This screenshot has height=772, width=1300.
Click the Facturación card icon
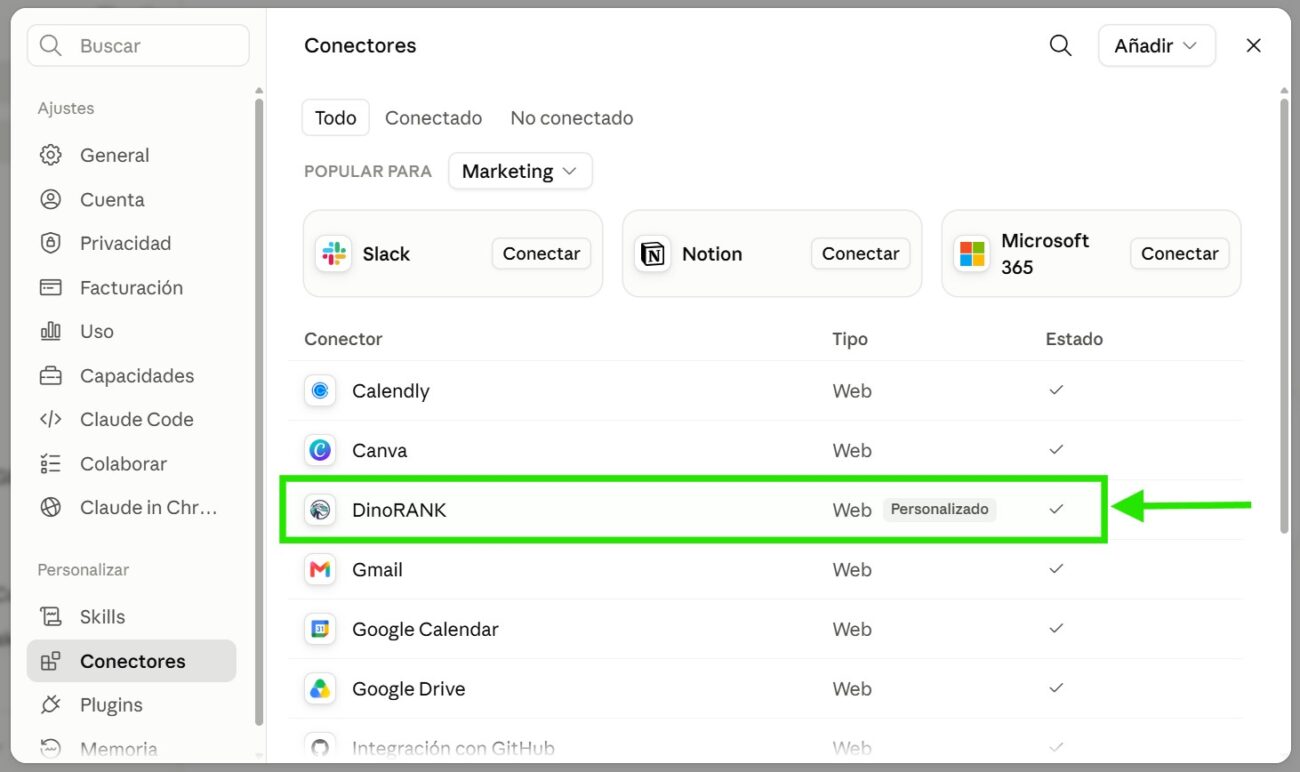[x=50, y=287]
